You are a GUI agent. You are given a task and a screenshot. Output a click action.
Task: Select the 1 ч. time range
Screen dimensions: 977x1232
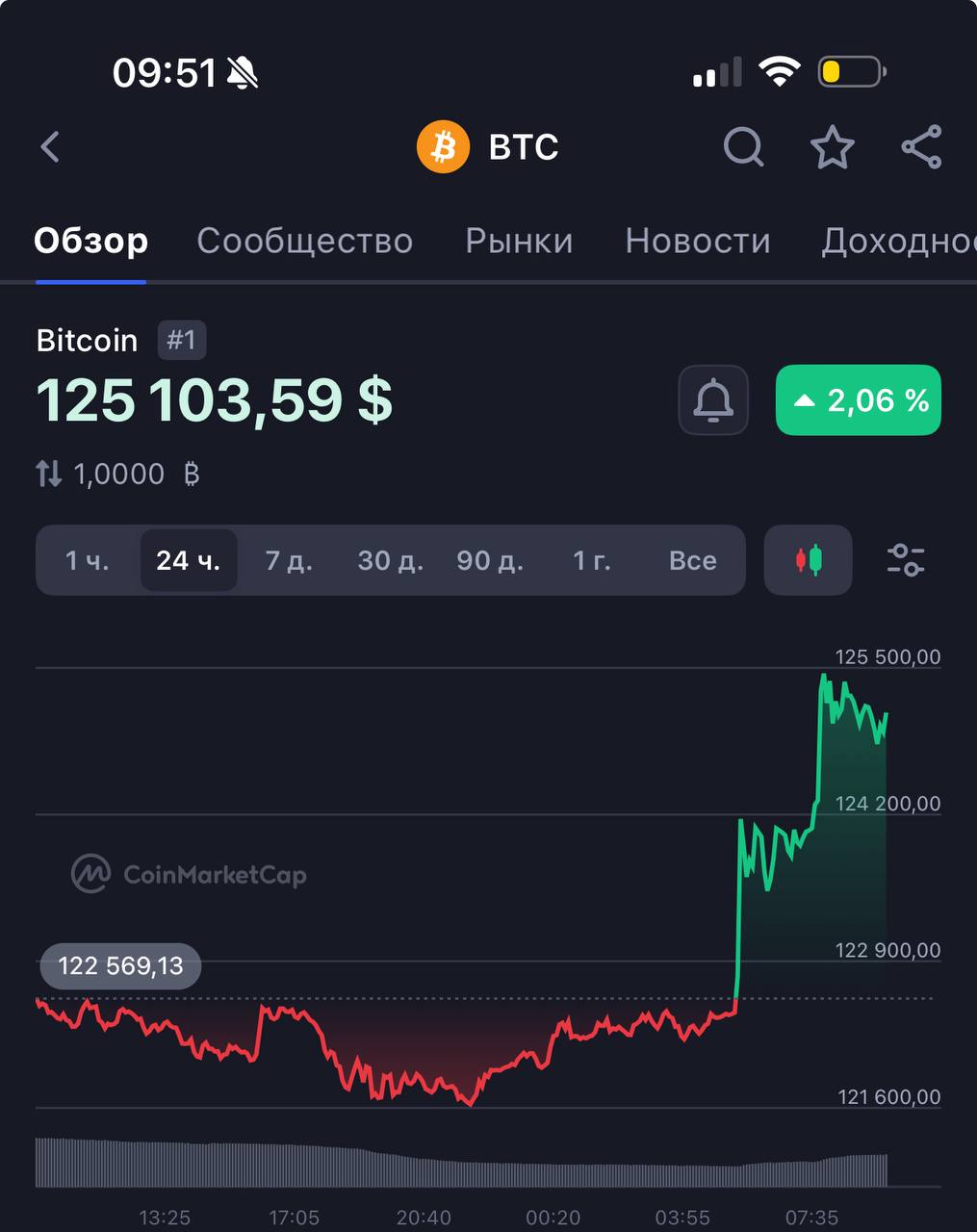coord(88,560)
